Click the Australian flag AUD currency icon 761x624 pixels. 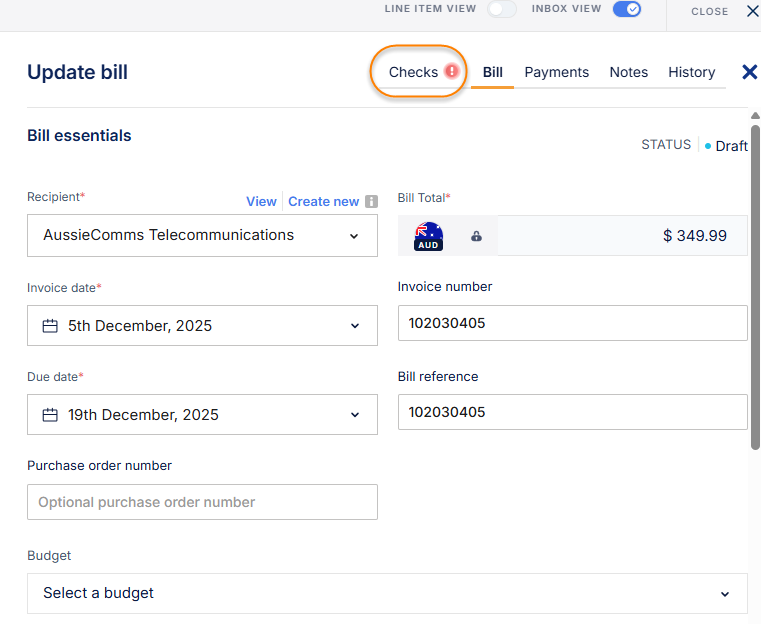[428, 236]
